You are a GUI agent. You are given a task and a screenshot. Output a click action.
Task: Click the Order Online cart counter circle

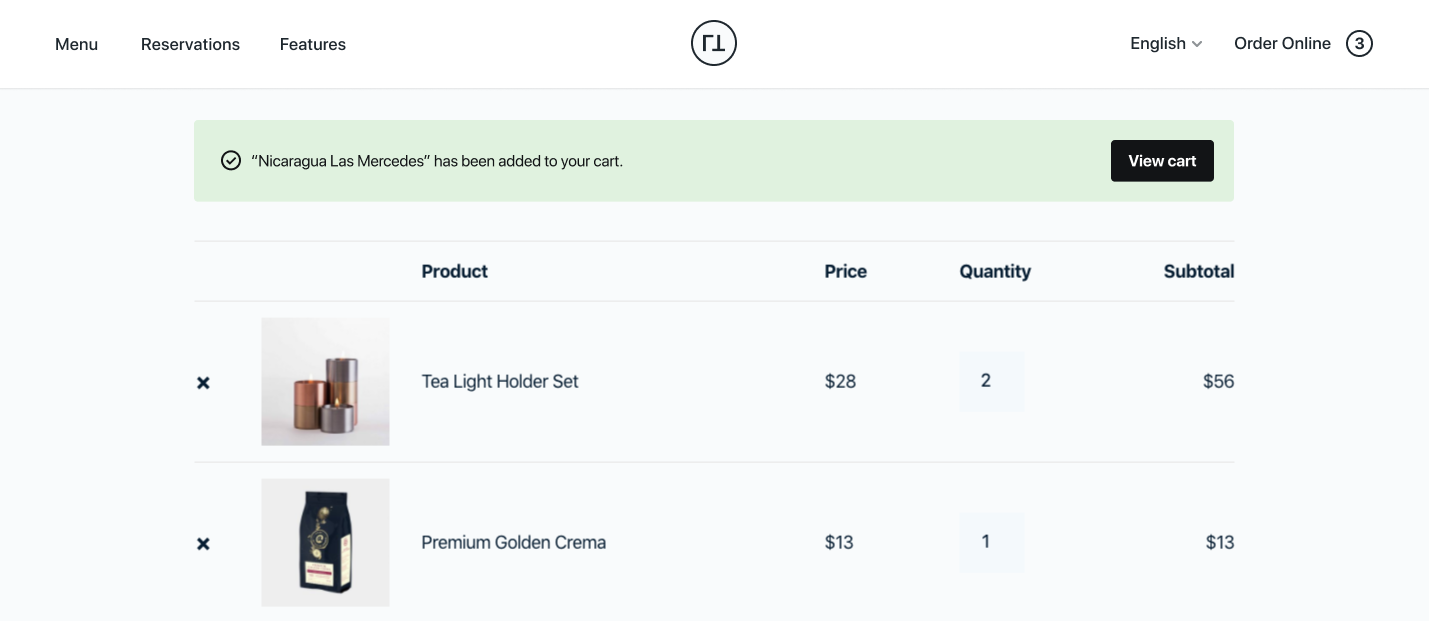pos(1359,43)
